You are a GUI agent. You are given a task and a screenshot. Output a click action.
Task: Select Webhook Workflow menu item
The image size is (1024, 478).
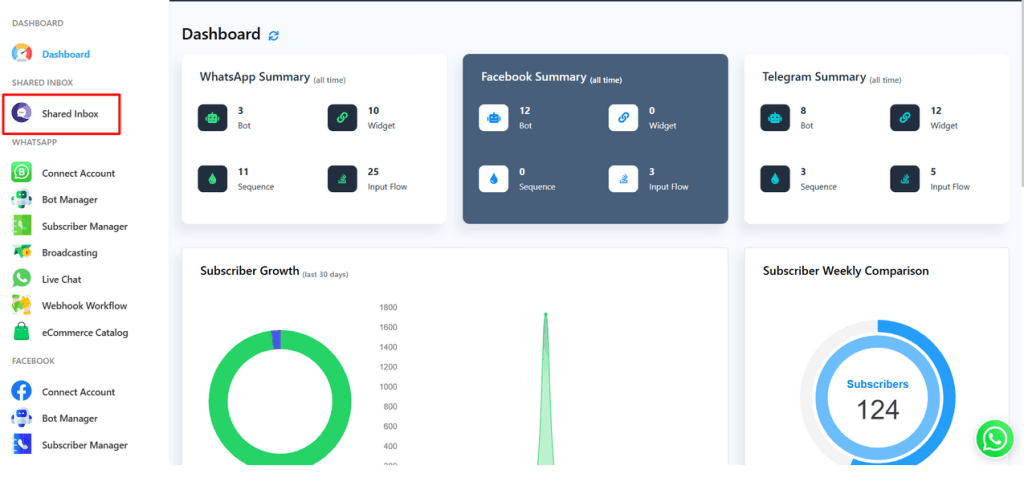click(84, 306)
